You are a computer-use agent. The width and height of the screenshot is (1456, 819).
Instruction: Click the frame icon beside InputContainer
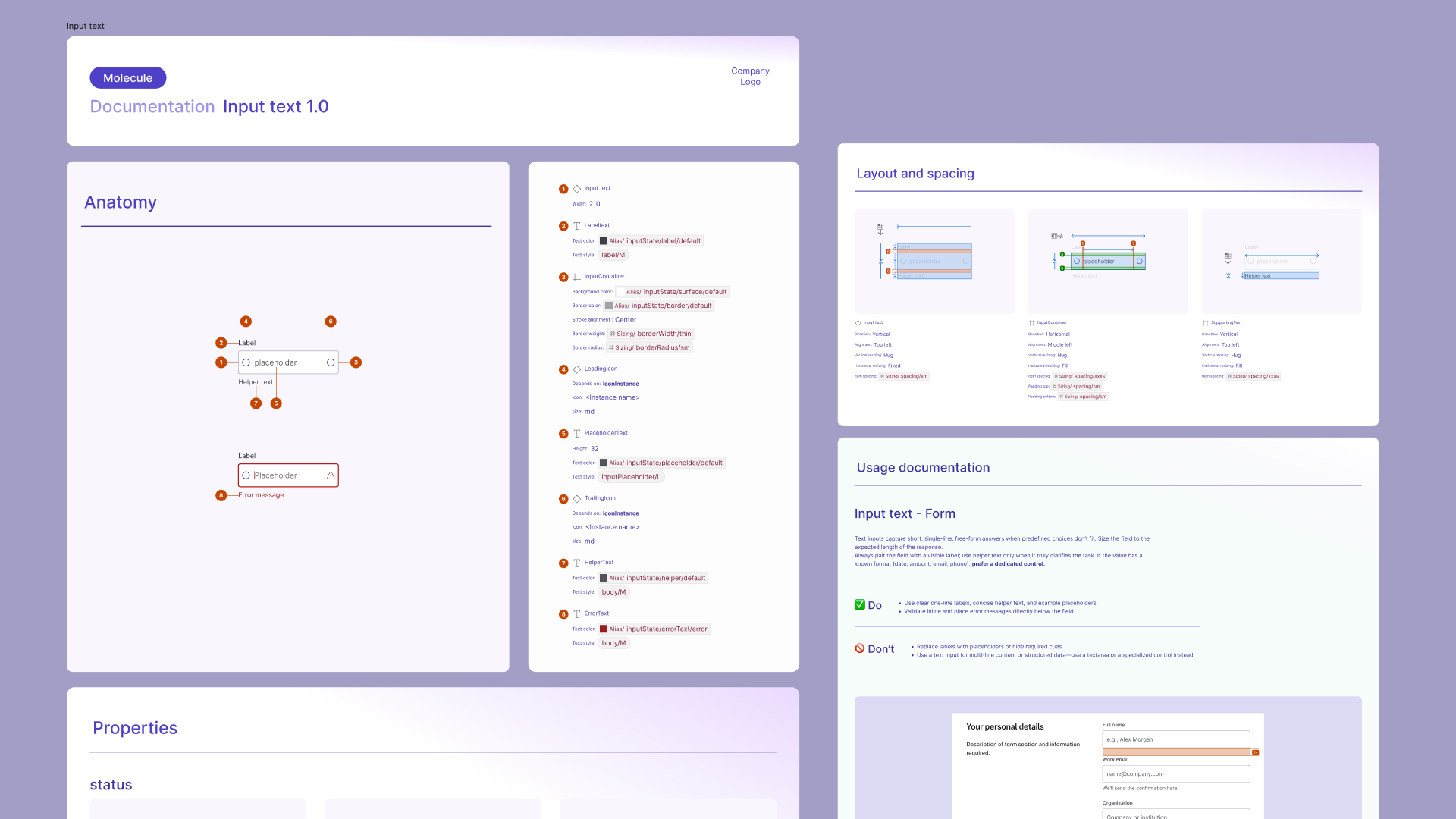pos(576,277)
